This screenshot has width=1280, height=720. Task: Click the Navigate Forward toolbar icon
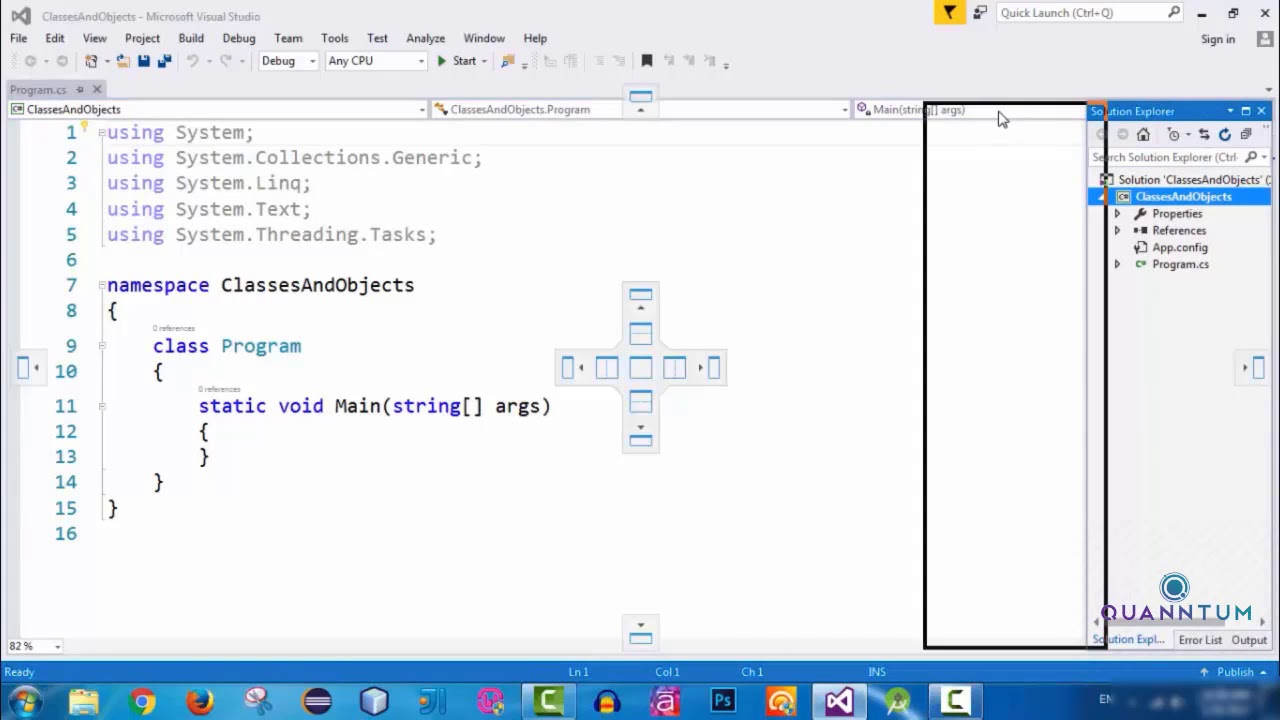pos(61,61)
